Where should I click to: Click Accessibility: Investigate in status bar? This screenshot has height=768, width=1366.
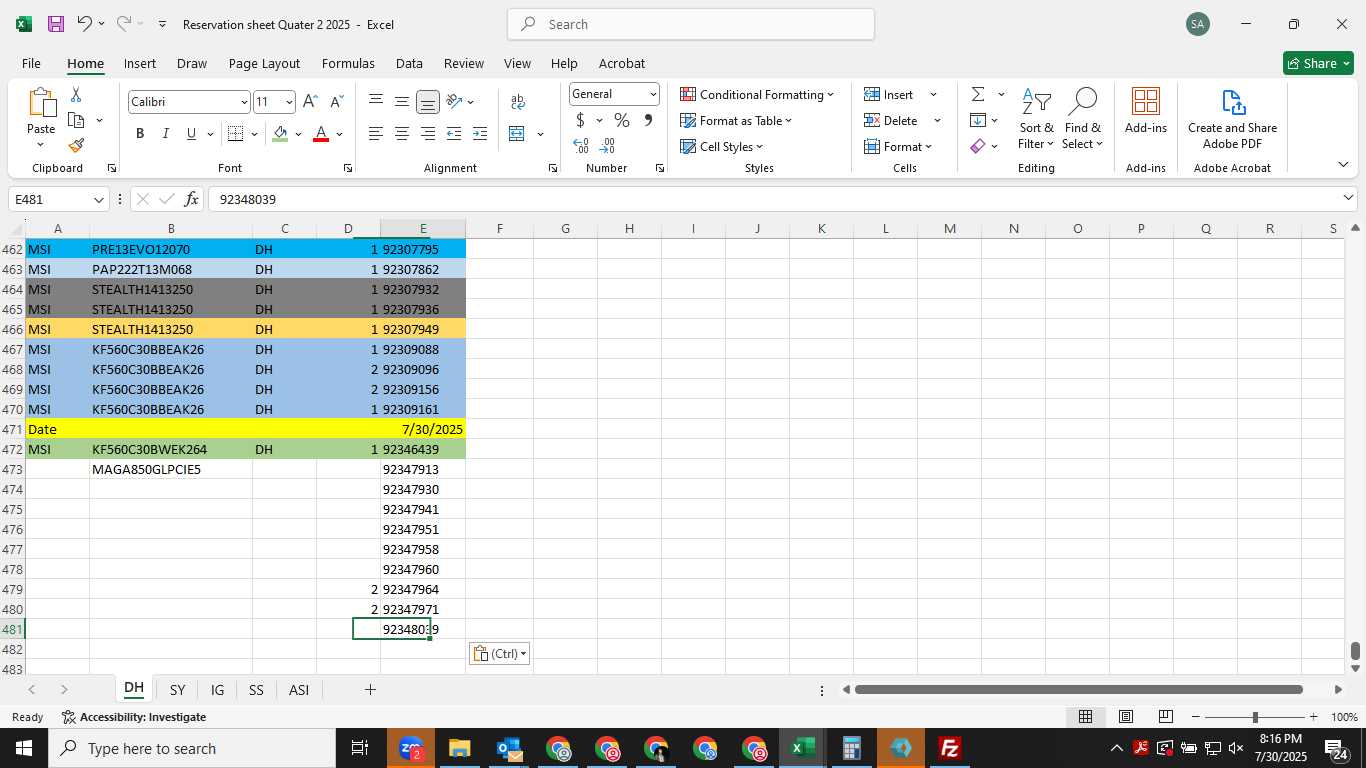[134, 717]
